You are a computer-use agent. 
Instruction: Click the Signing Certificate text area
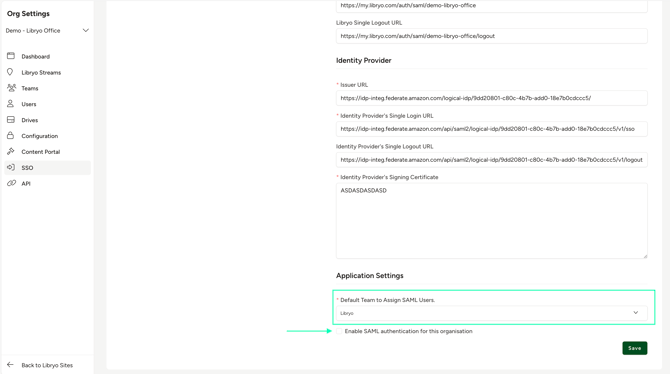tap(491, 221)
